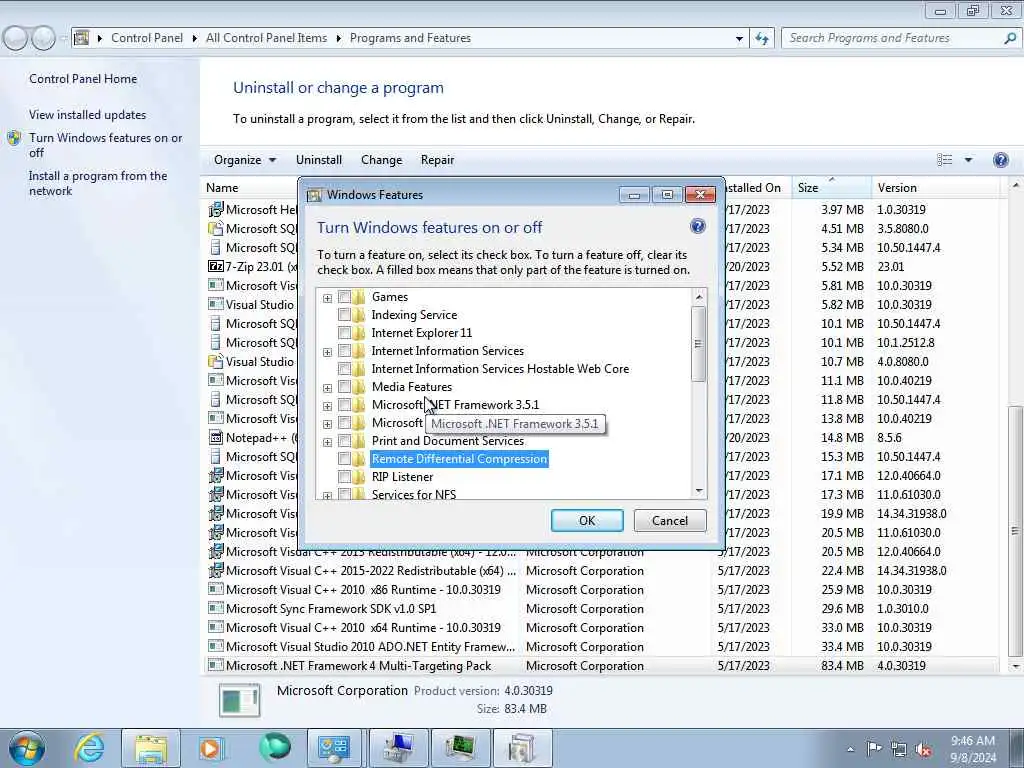Sort by the Size column header
The height and width of the screenshot is (768, 1024).
(831, 187)
